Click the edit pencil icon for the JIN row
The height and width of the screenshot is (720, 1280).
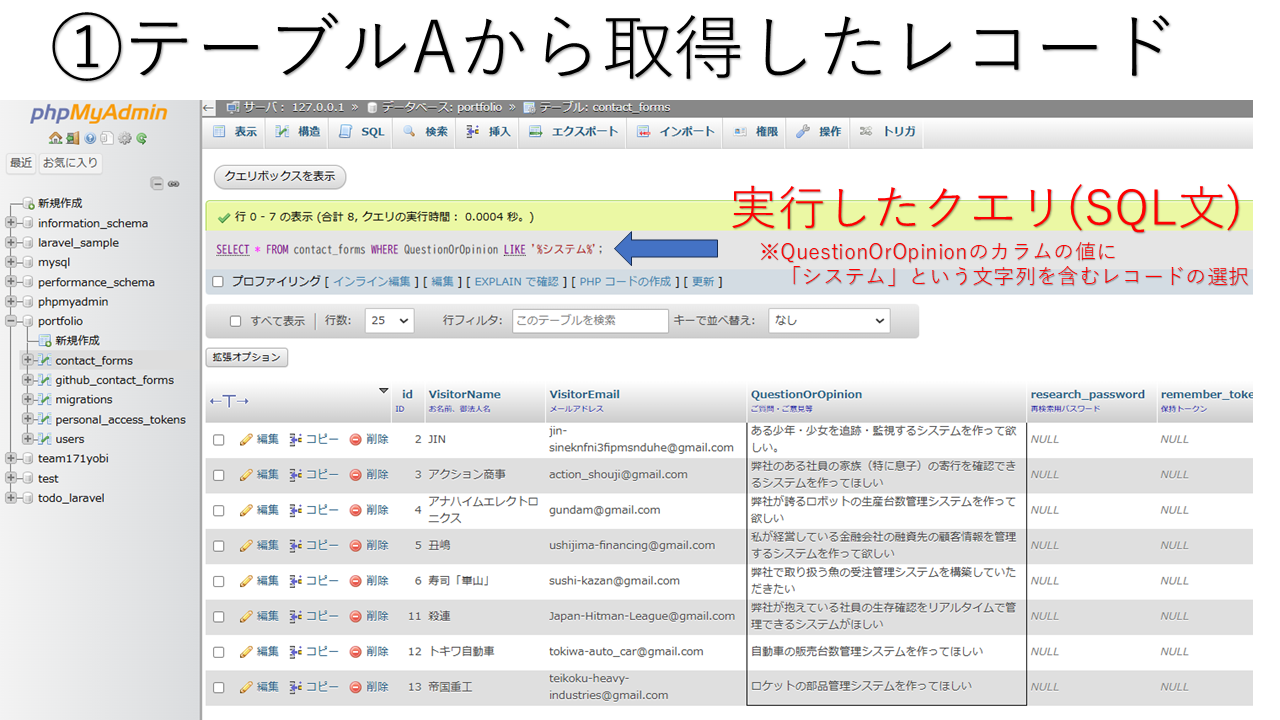coord(246,439)
